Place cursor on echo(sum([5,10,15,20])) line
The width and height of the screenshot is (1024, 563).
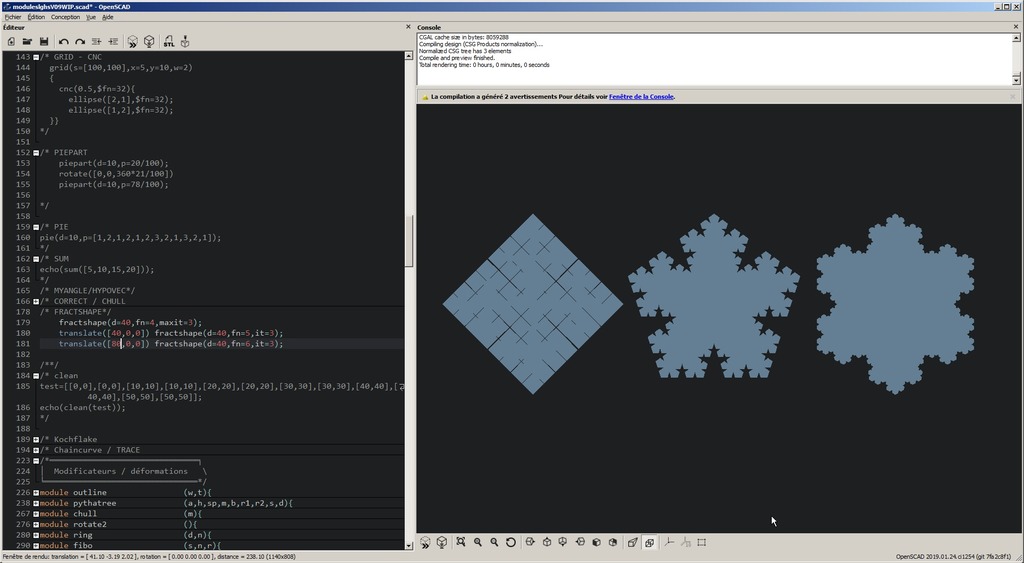pos(97,269)
